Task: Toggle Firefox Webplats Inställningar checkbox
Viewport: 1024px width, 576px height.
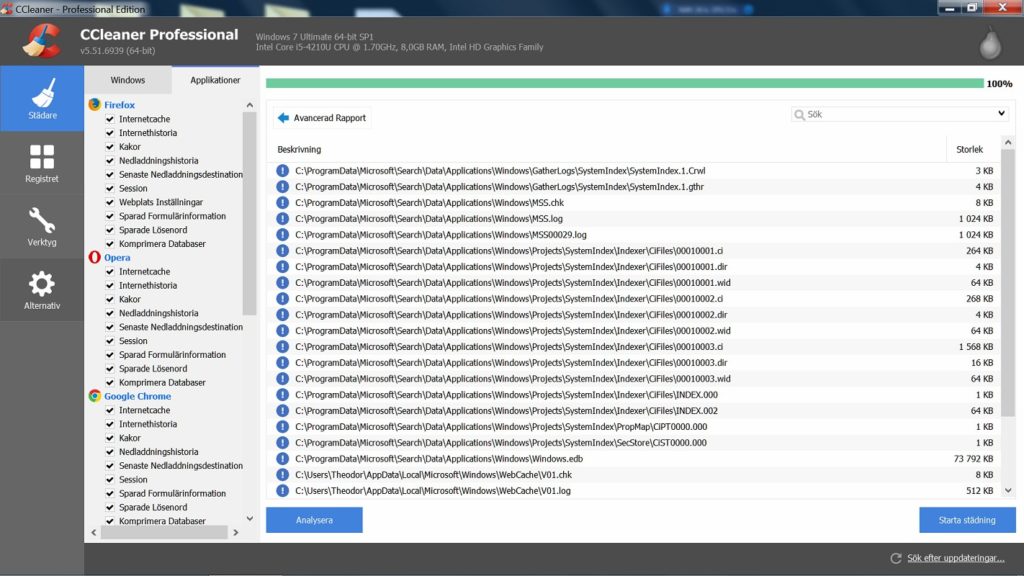Action: point(110,202)
